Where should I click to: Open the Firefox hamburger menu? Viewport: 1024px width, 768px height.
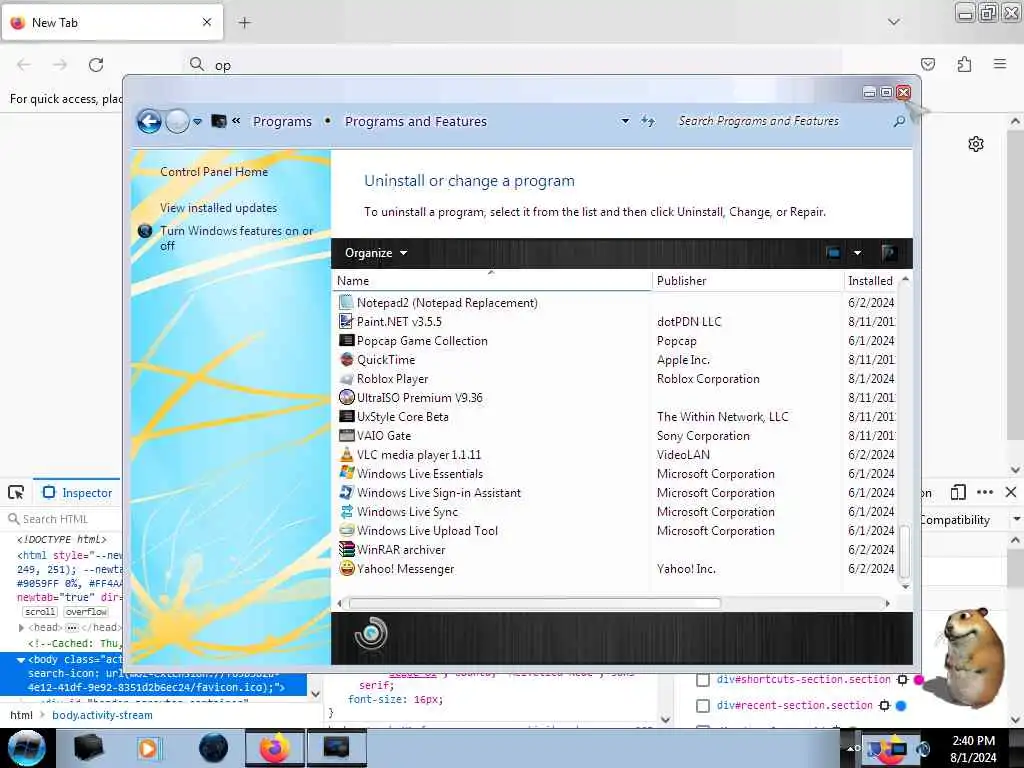(x=999, y=64)
